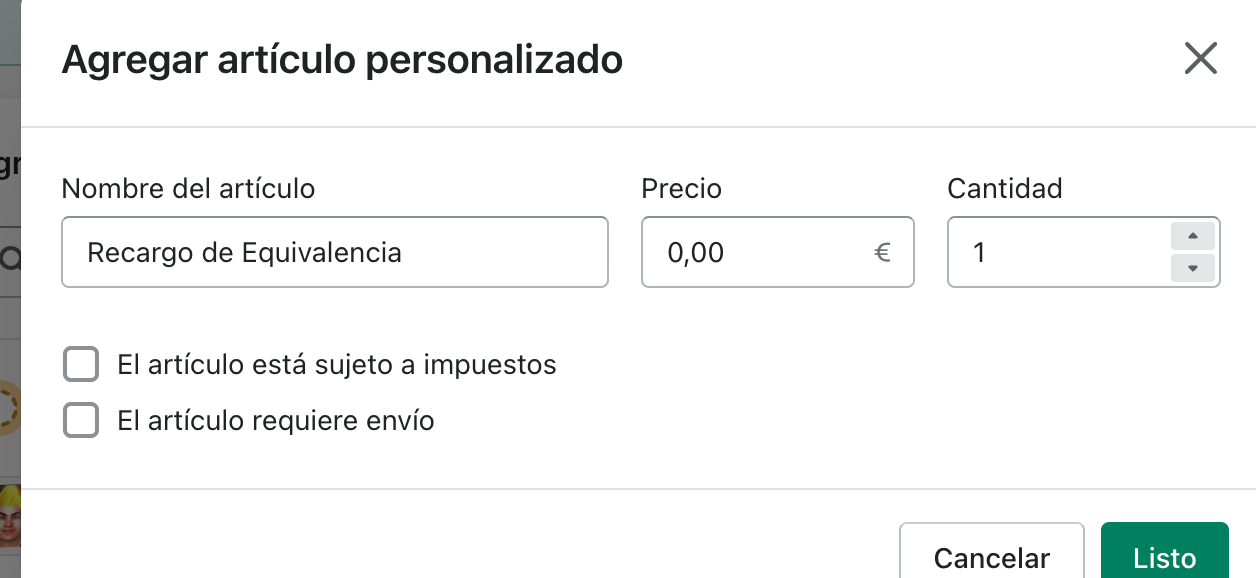Confirm with the green Listo button
The width and height of the screenshot is (1256, 578).
[x=1164, y=555]
